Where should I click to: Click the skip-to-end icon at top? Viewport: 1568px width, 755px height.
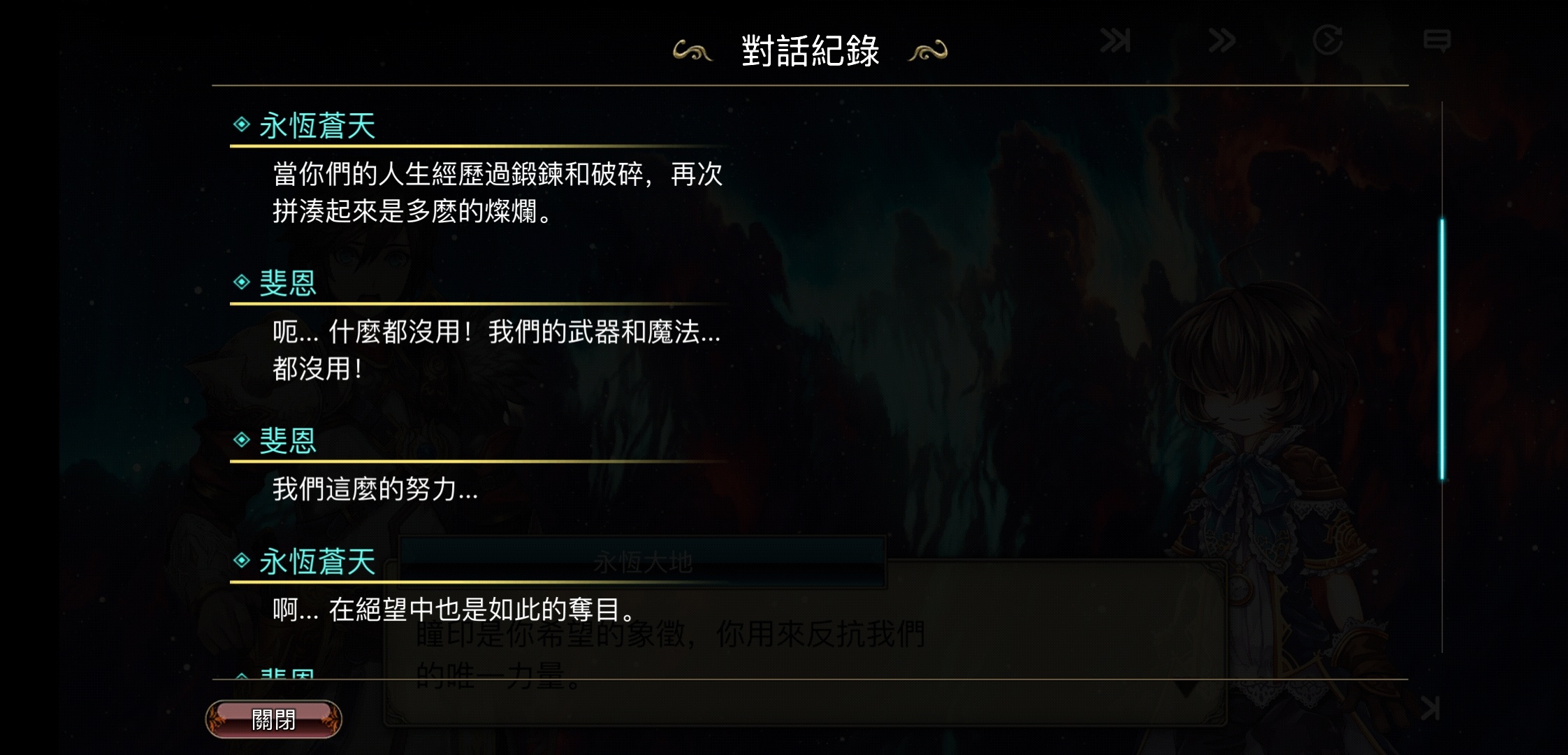1115,41
